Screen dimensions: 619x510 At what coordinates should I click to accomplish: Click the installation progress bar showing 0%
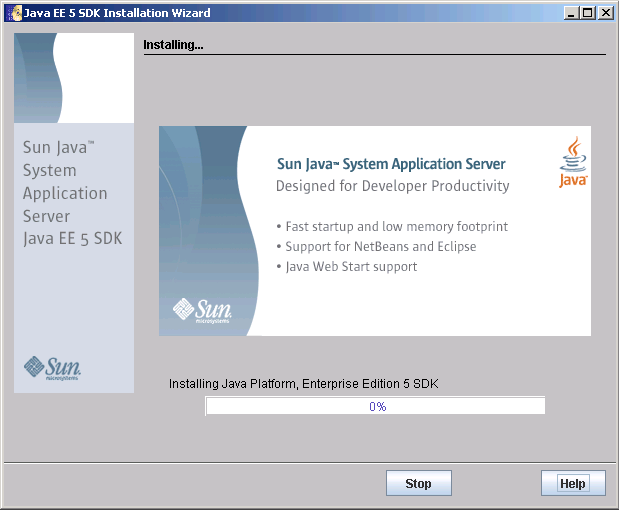pyautogui.click(x=375, y=406)
